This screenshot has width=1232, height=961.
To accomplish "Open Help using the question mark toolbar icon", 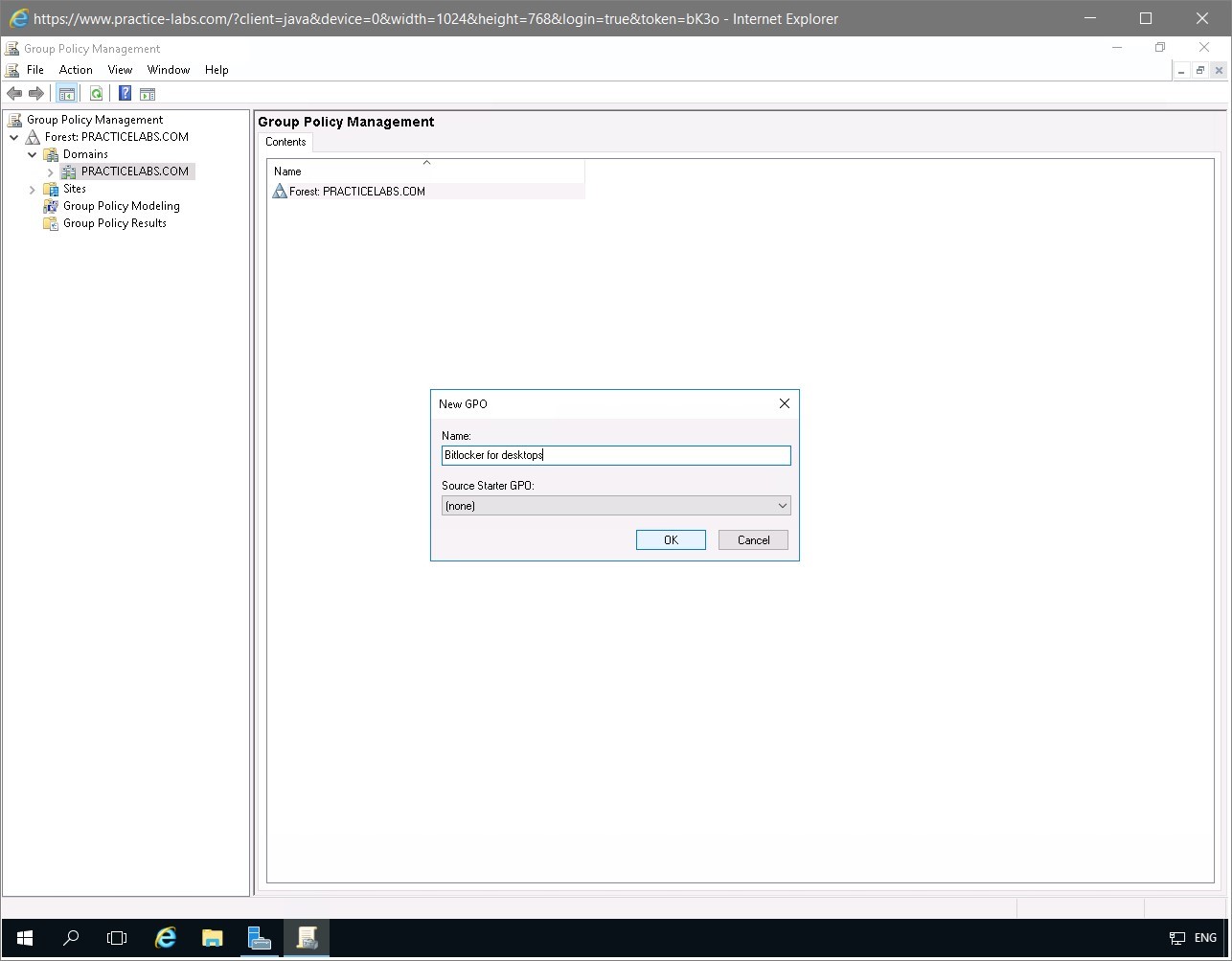I will click(125, 93).
